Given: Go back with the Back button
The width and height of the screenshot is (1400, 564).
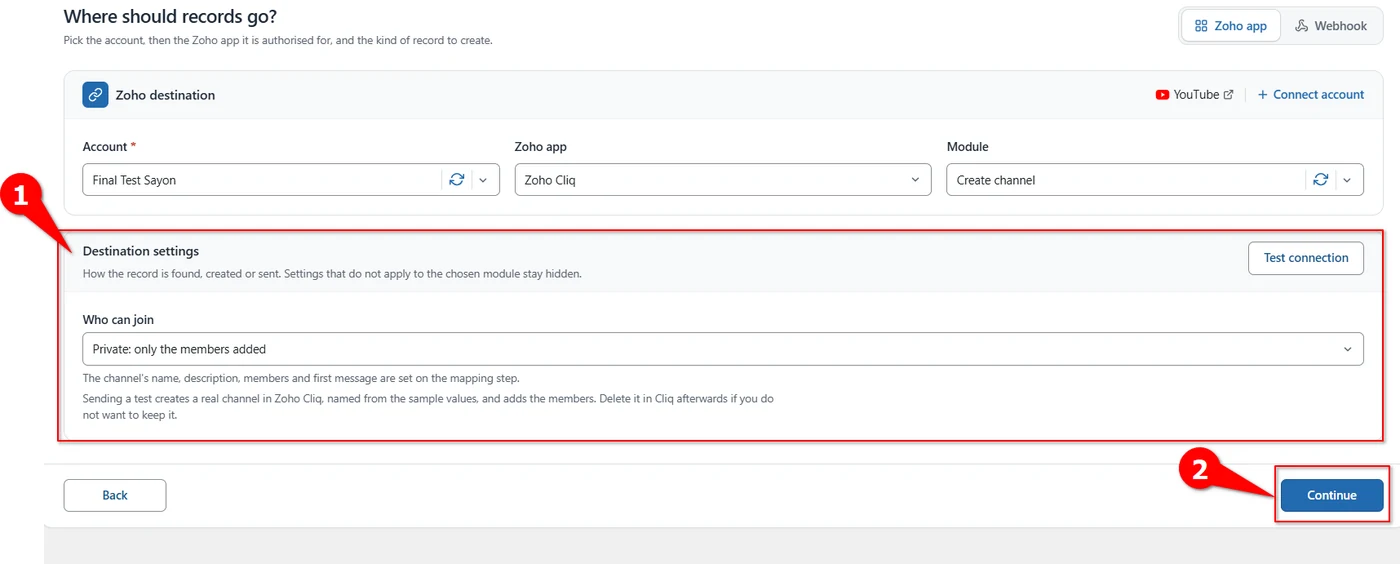Looking at the screenshot, I should [115, 495].
